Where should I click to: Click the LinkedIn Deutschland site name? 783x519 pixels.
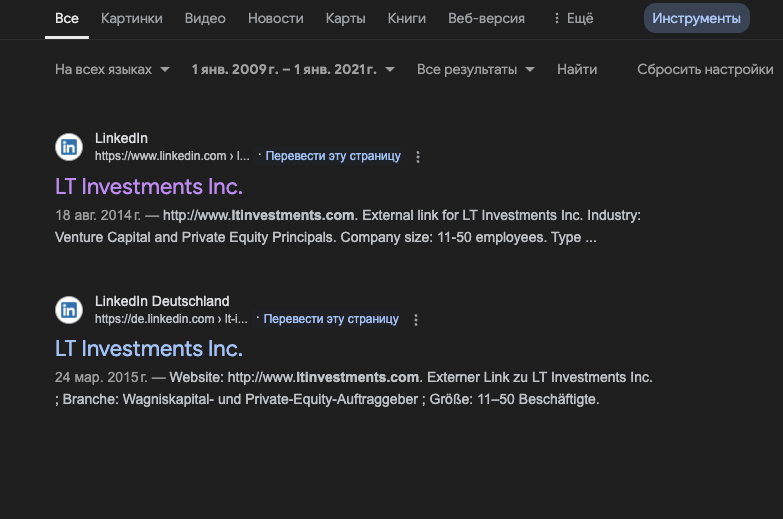[162, 301]
